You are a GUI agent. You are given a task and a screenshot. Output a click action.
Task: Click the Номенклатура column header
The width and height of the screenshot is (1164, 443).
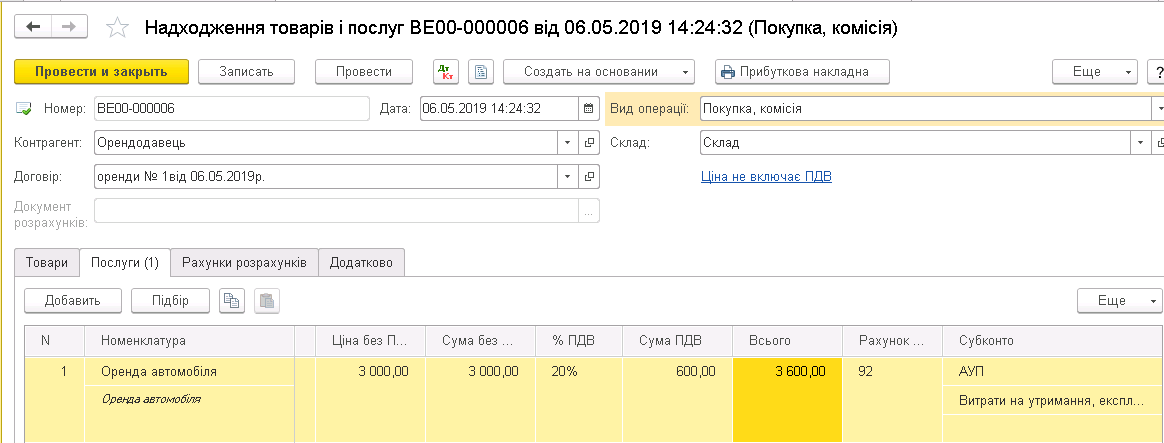point(189,341)
